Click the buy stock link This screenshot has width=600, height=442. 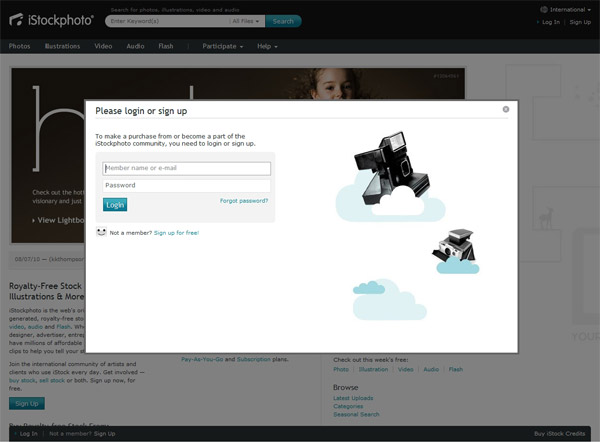[x=22, y=380]
